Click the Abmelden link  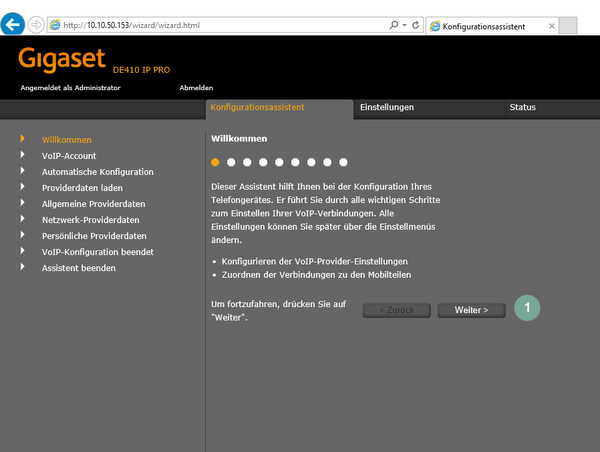tap(196, 88)
